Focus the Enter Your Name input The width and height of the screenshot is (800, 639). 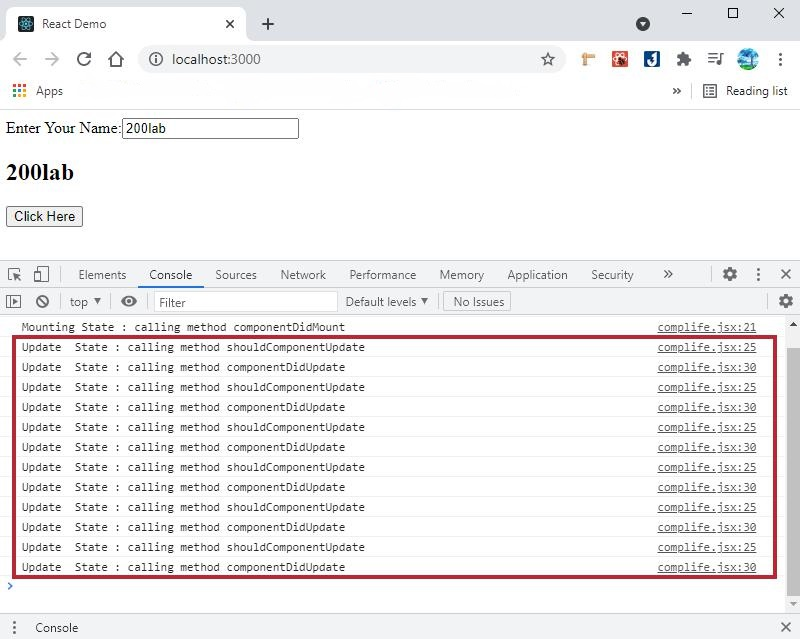[x=210, y=128]
